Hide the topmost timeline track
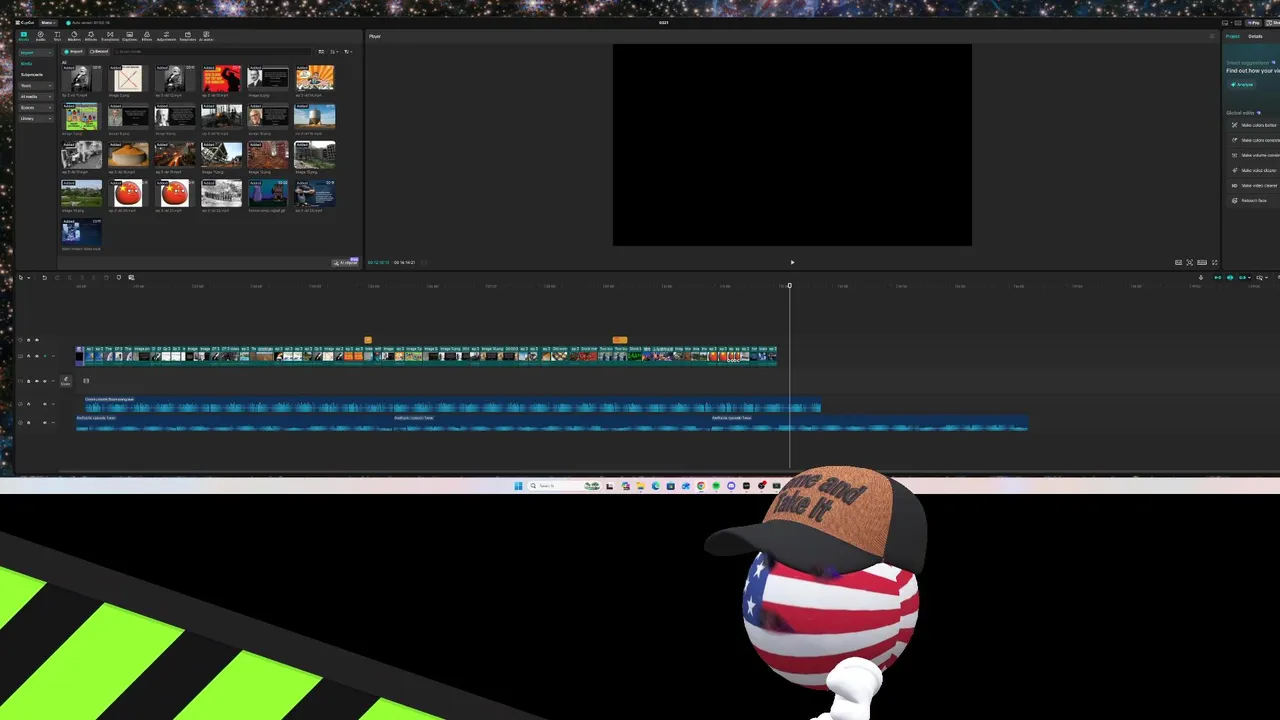Viewport: 1280px width, 720px height. (x=37, y=340)
